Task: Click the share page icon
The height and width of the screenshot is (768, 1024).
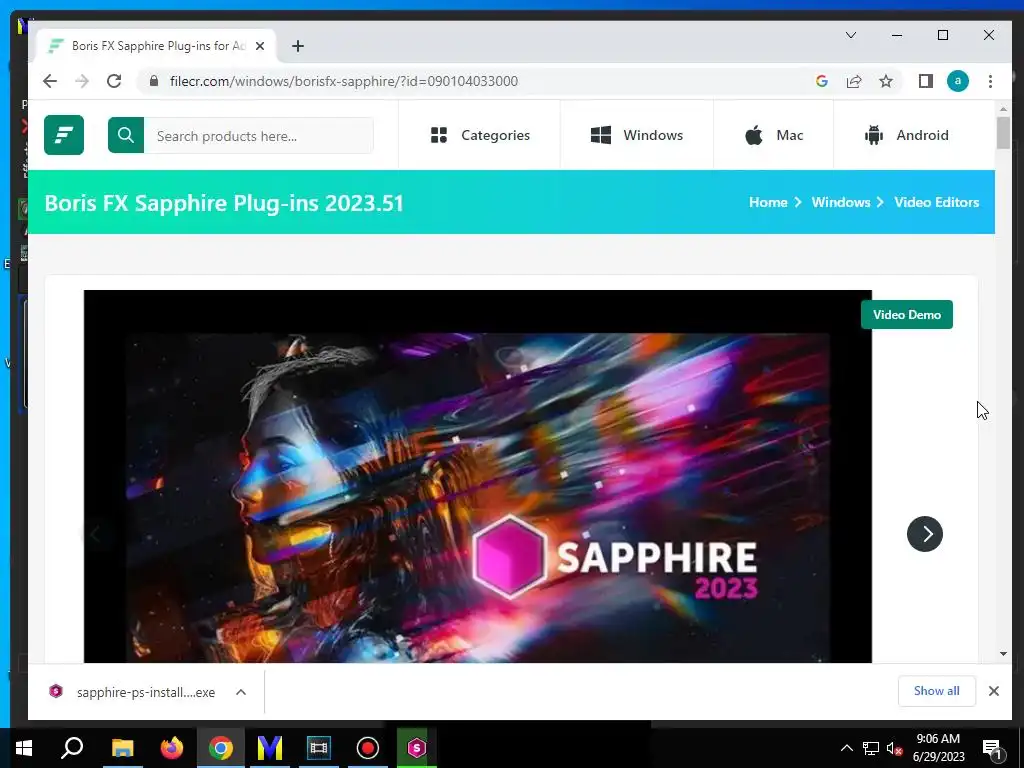Action: (854, 81)
